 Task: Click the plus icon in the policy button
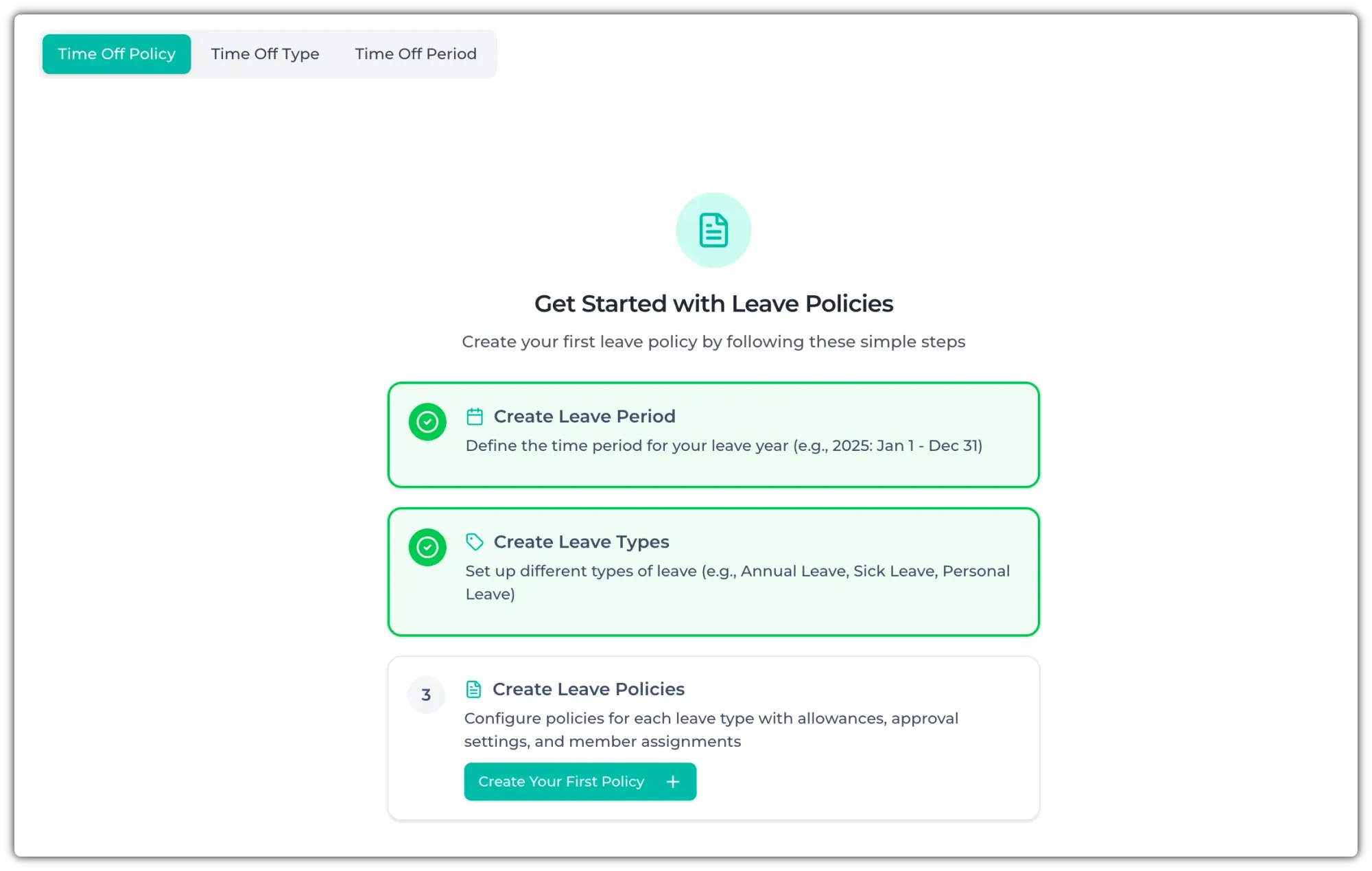click(673, 782)
